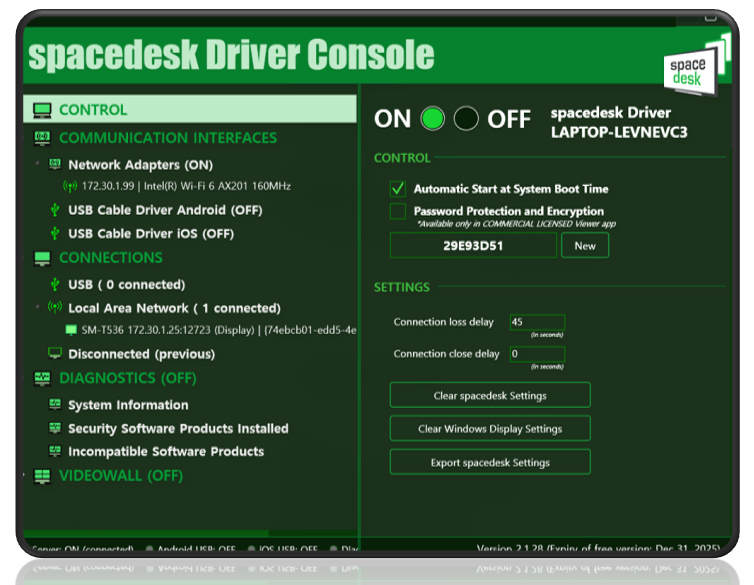The image size is (754, 585).
Task: Select USB Cable Driver Android (OFF)
Action: click(165, 210)
